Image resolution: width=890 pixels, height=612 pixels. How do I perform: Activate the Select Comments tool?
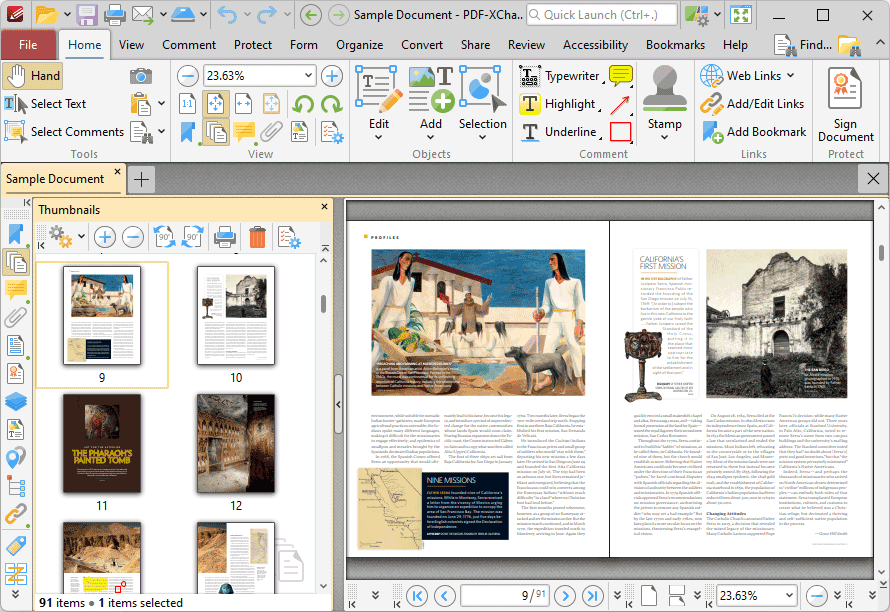pyautogui.click(x=64, y=132)
